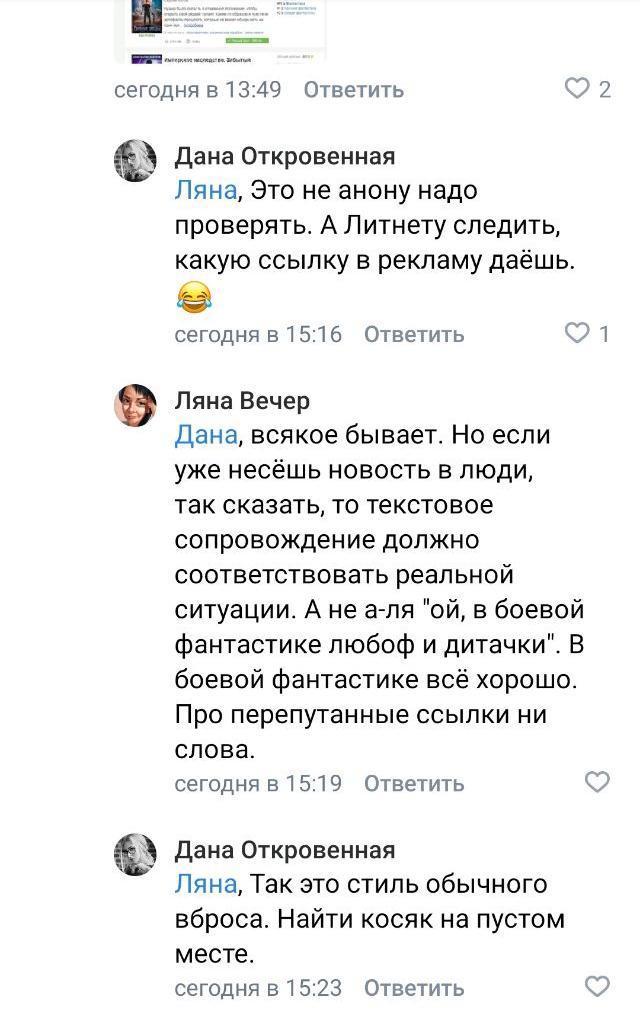
Task: Open the Дана Откровенная name above the Литнет comment
Action: pos(285,156)
